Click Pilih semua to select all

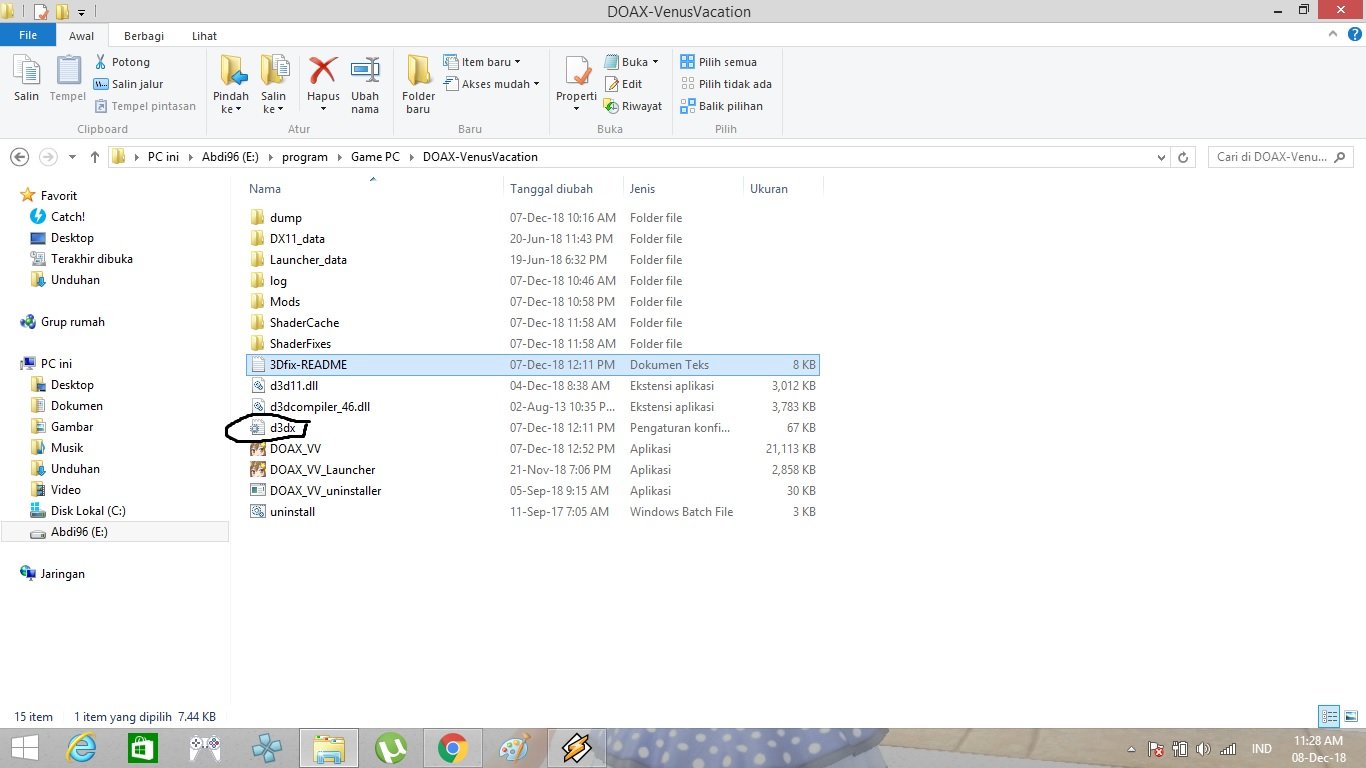[x=719, y=62]
